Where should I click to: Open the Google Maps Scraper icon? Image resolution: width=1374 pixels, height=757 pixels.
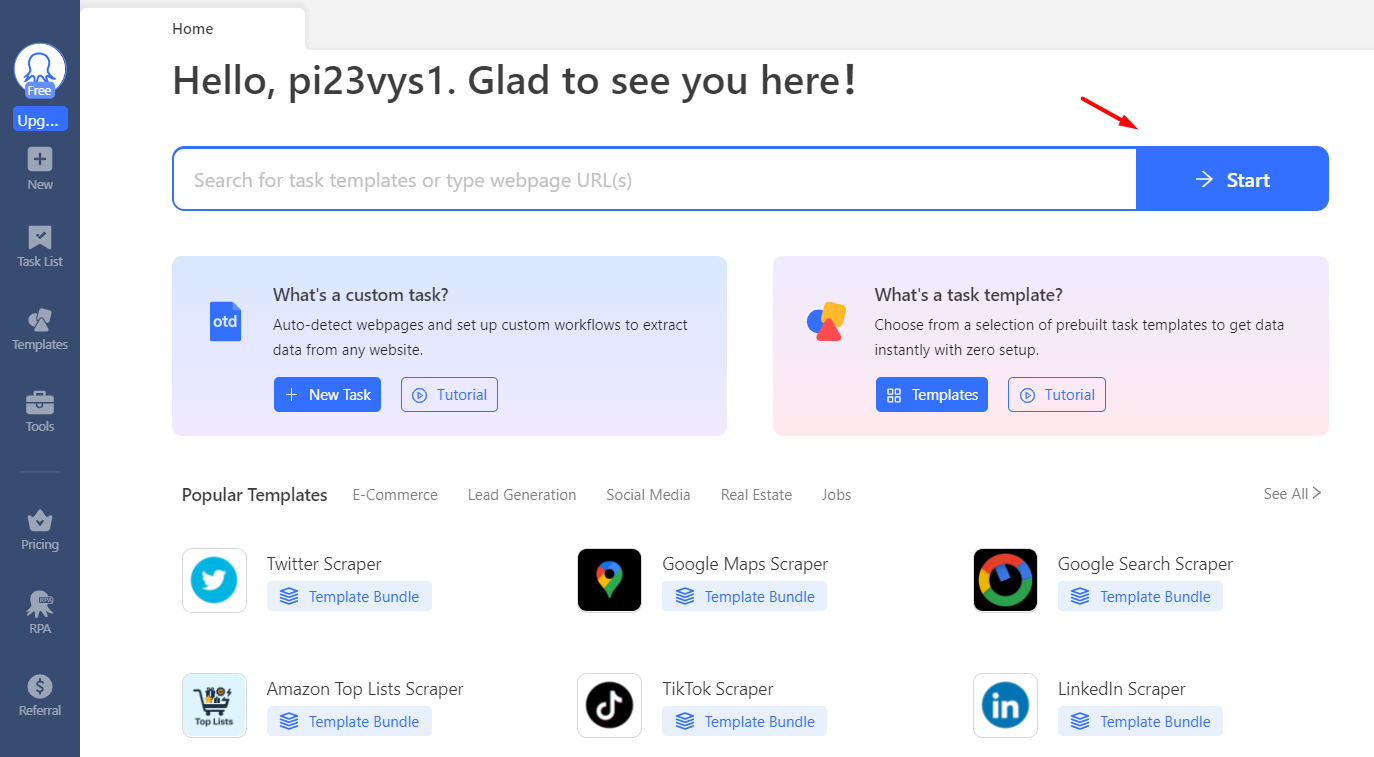coord(609,580)
